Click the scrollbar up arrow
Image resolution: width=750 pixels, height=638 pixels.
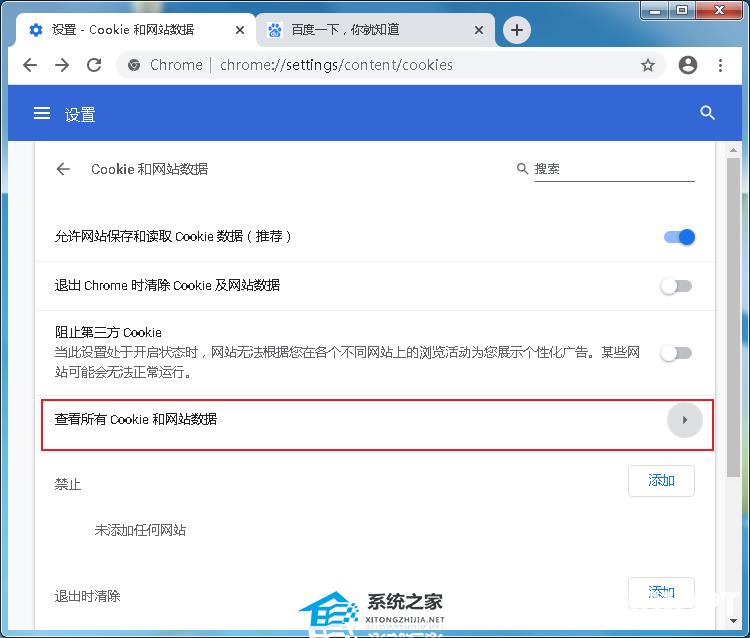[733, 151]
